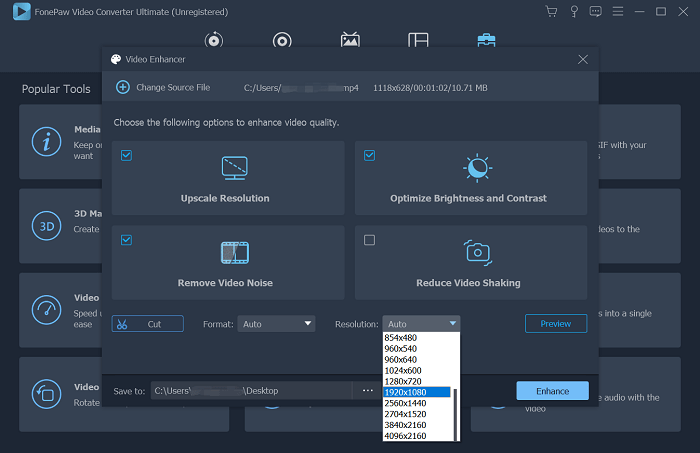This screenshot has height=453, width=700.
Task: Click the Media info tool icon
Action: coord(46,142)
